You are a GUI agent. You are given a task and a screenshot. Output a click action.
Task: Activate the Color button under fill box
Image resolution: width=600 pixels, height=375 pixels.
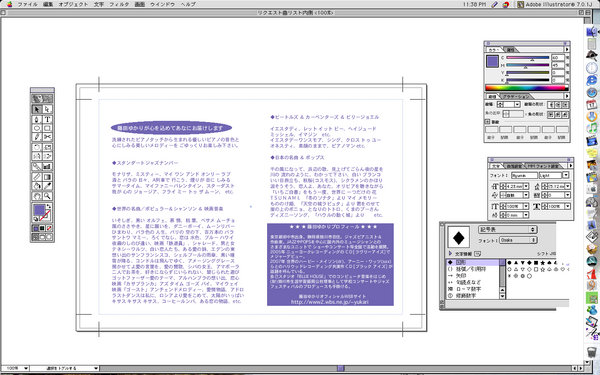(x=36, y=228)
